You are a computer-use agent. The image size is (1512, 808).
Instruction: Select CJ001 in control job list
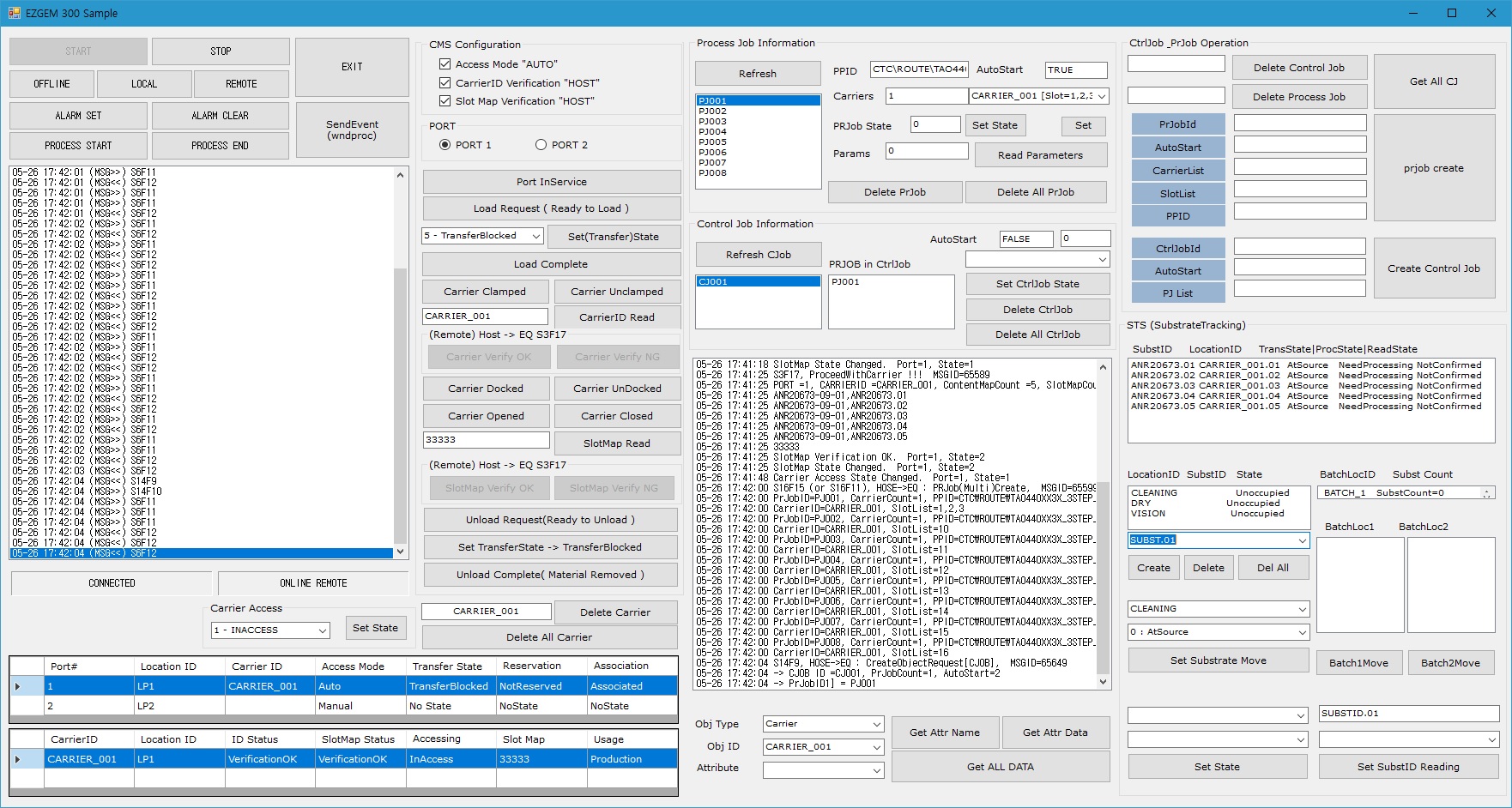point(713,282)
